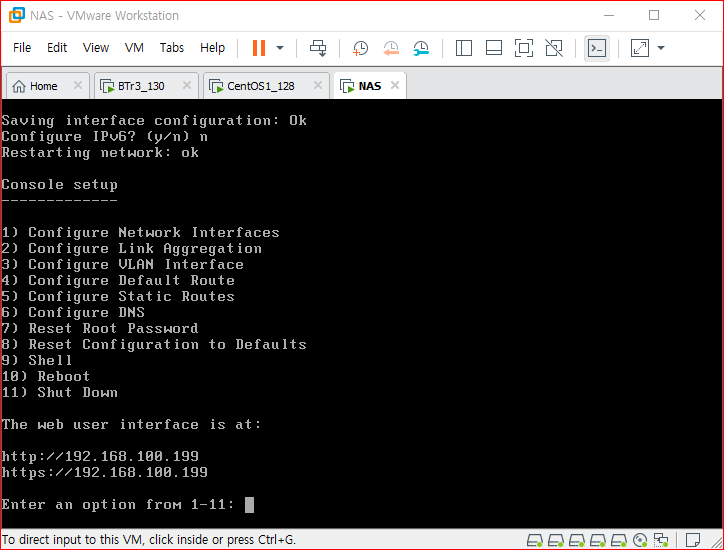Close the VMware Workstation window
This screenshot has height=550, width=724.
[700, 15]
